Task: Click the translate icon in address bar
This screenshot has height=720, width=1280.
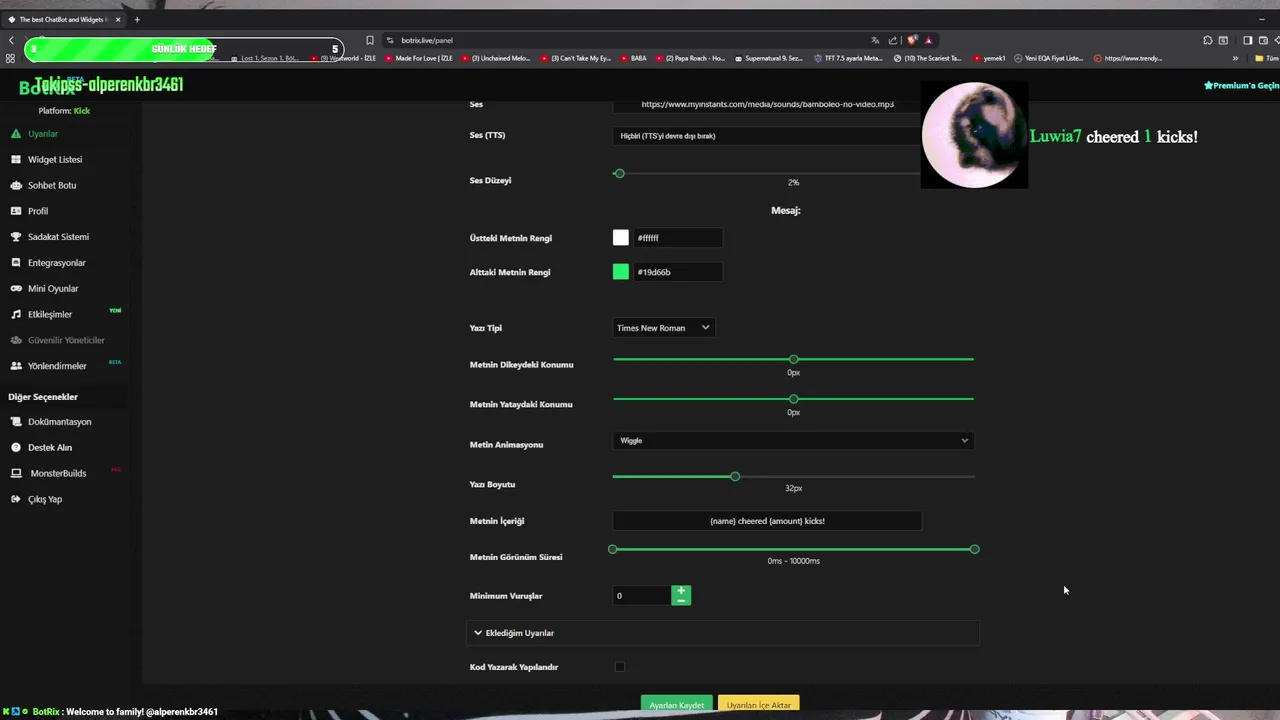Action: click(876, 40)
